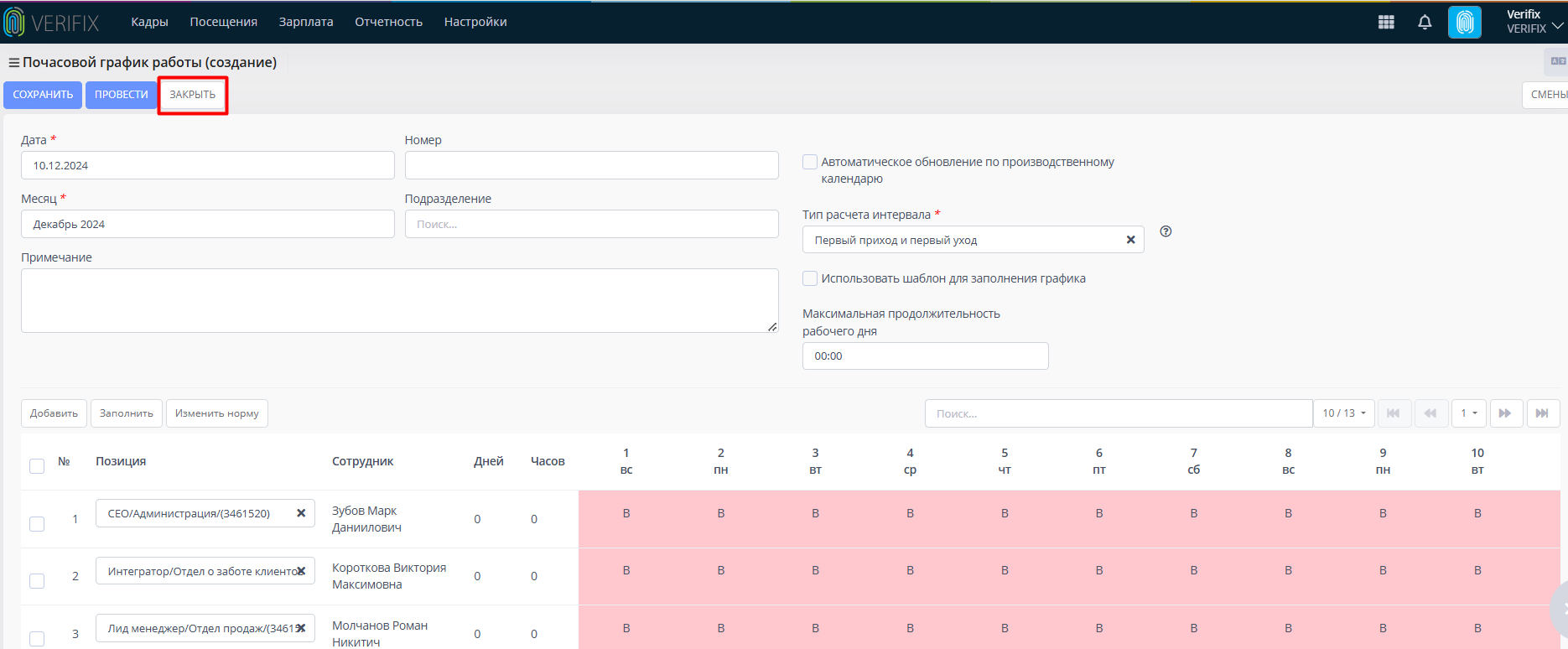Open the Зарплата menu
The width and height of the screenshot is (1568, 649).
(x=306, y=22)
